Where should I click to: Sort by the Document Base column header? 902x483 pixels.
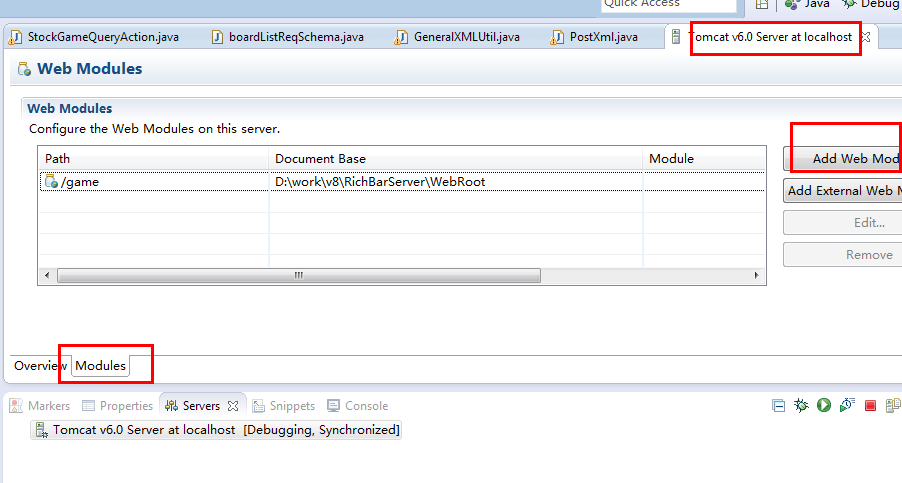tap(455, 159)
